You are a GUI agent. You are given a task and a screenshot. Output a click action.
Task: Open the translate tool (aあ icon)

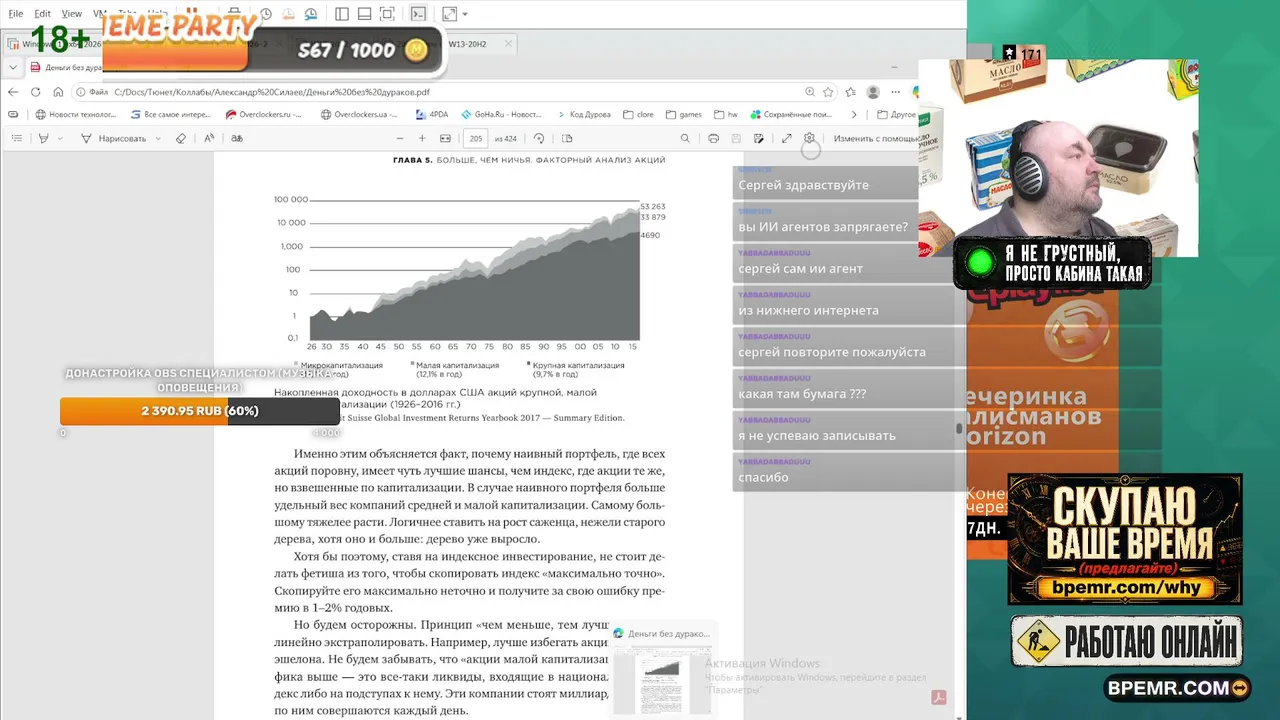click(x=237, y=138)
